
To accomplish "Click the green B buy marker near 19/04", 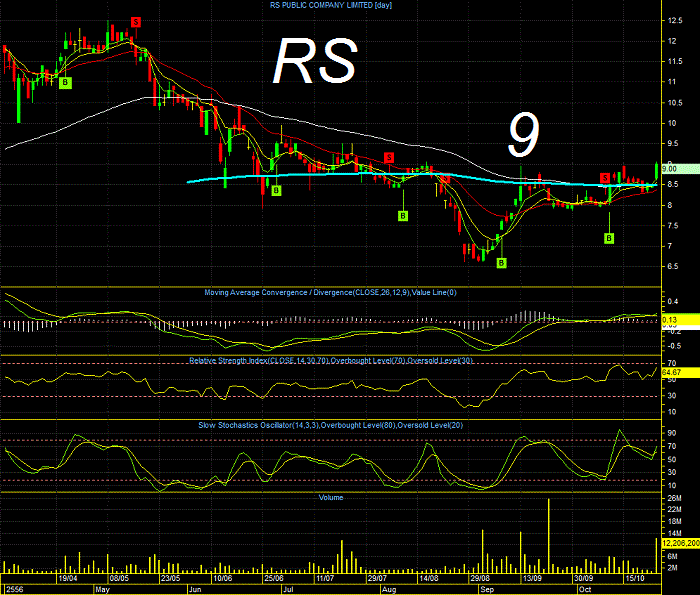I will pyautogui.click(x=65, y=83).
